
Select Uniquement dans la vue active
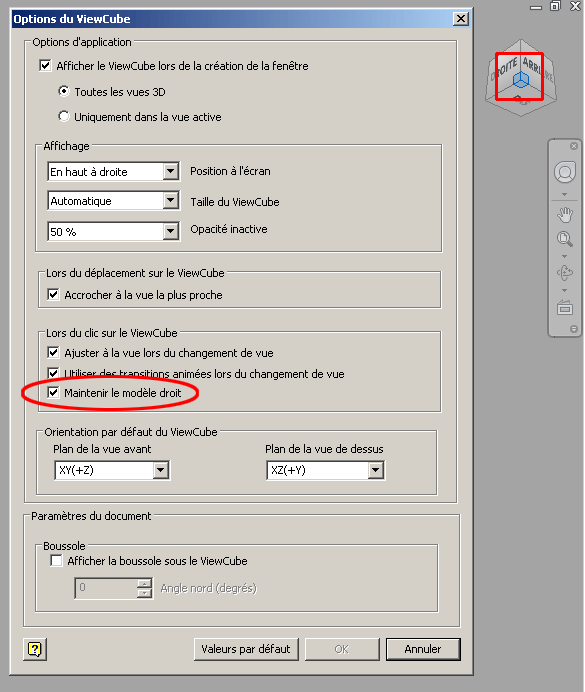tap(64, 117)
